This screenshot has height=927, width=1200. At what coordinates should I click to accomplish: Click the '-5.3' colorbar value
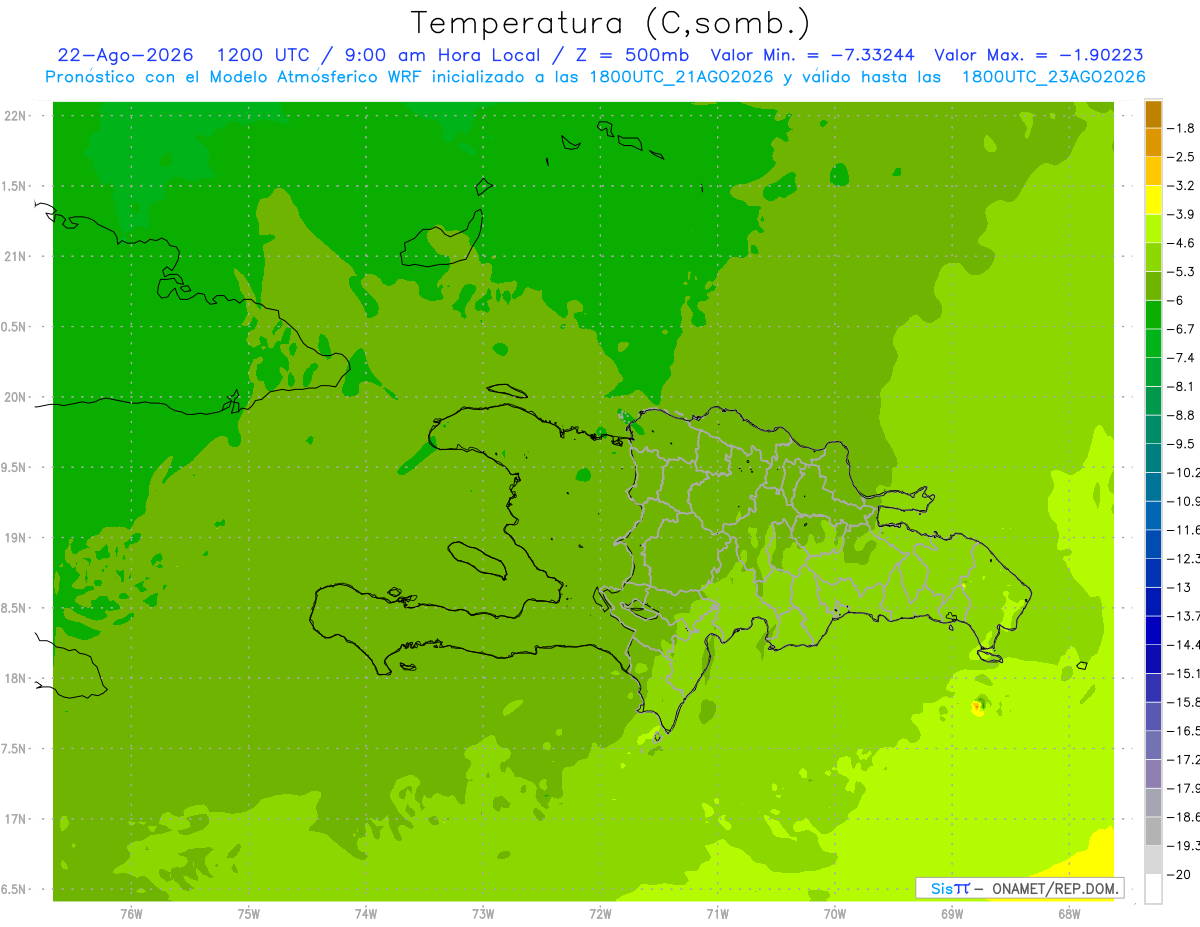1181,272
